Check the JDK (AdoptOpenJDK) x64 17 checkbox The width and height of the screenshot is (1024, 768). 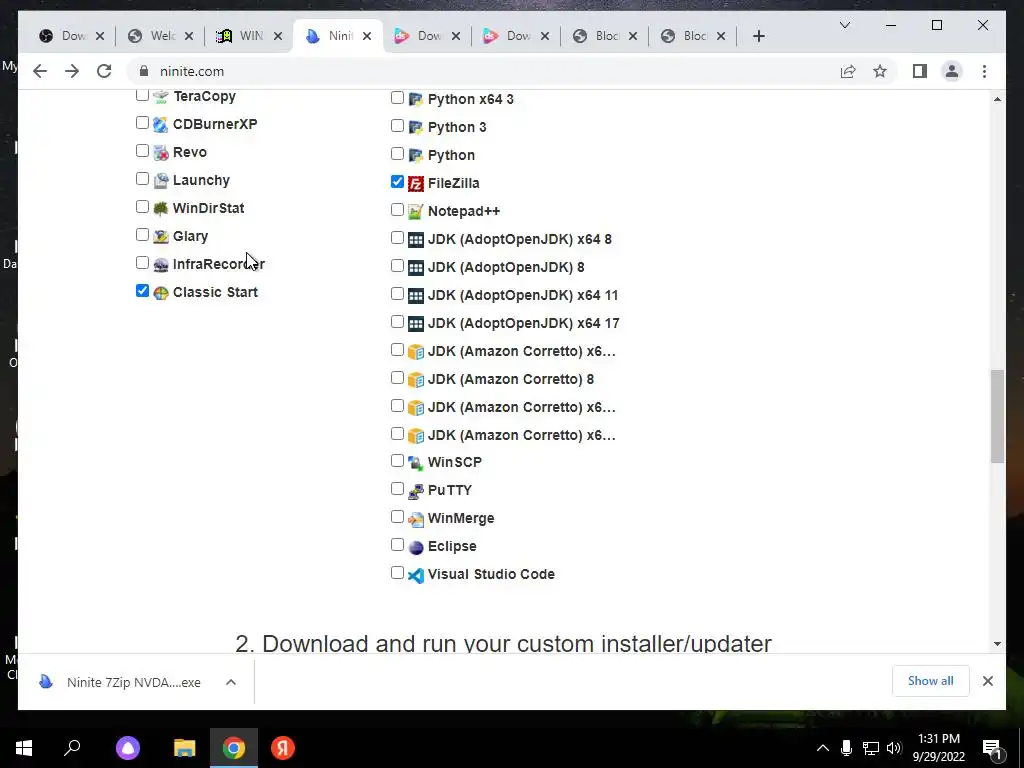pos(397,322)
